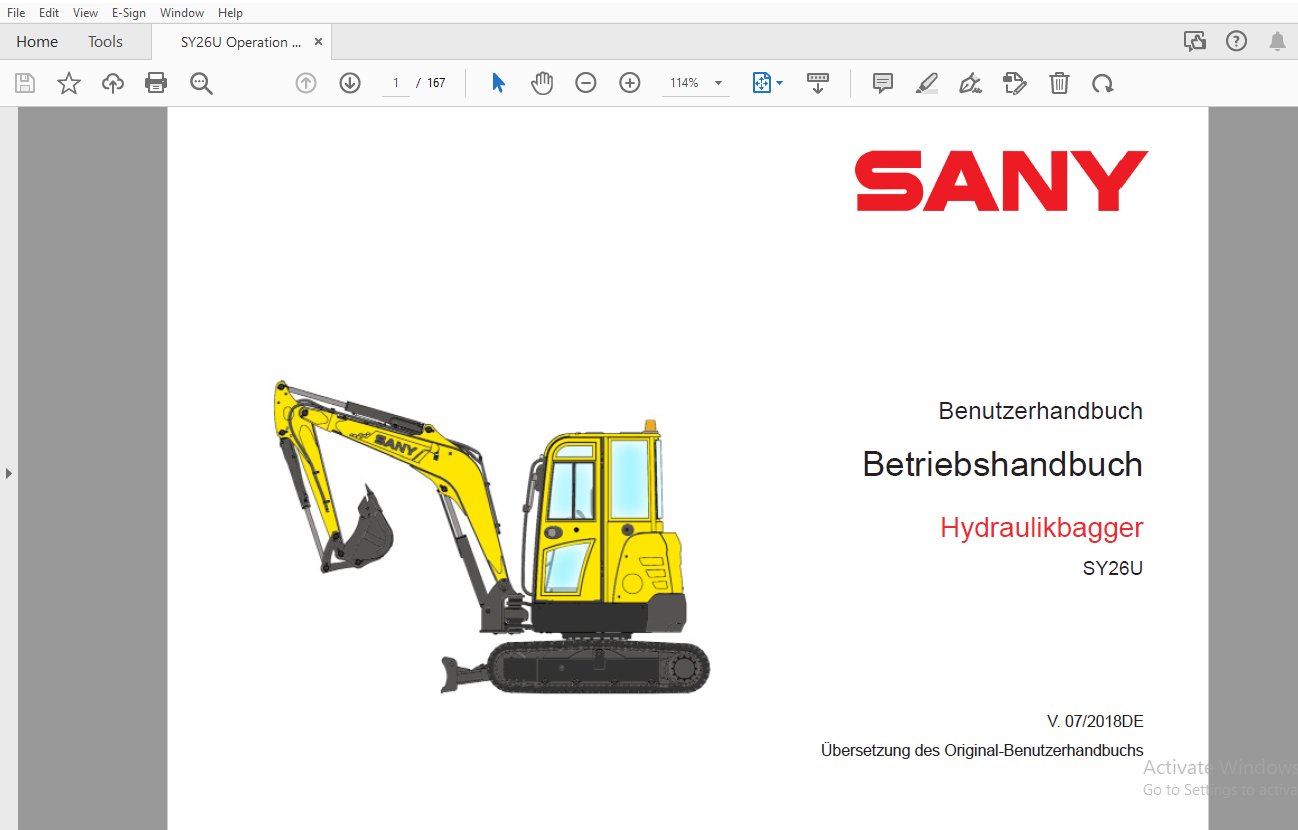Switch to the Tools tab

[105, 42]
